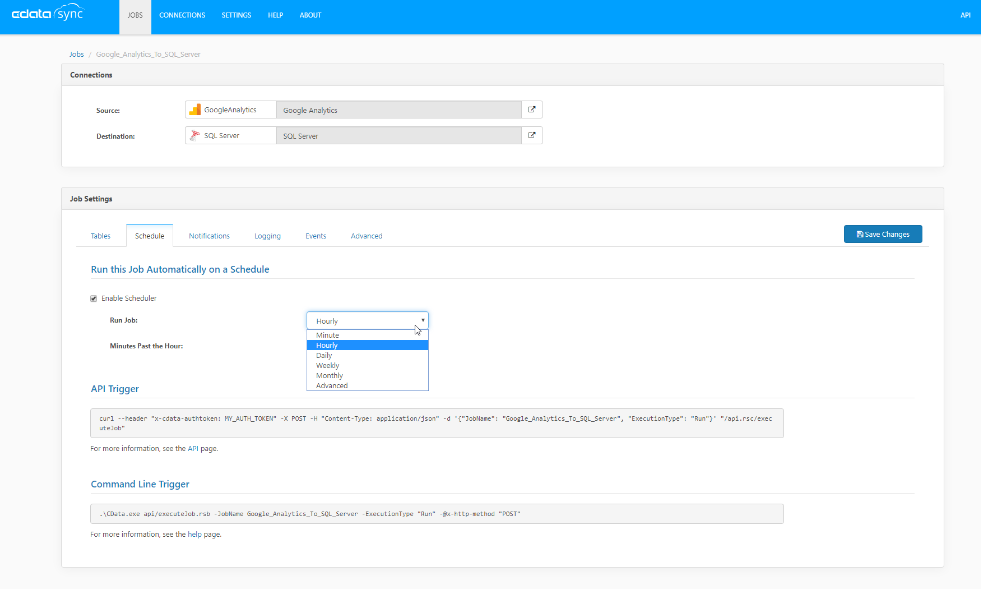Open the Connections menu

point(182,15)
